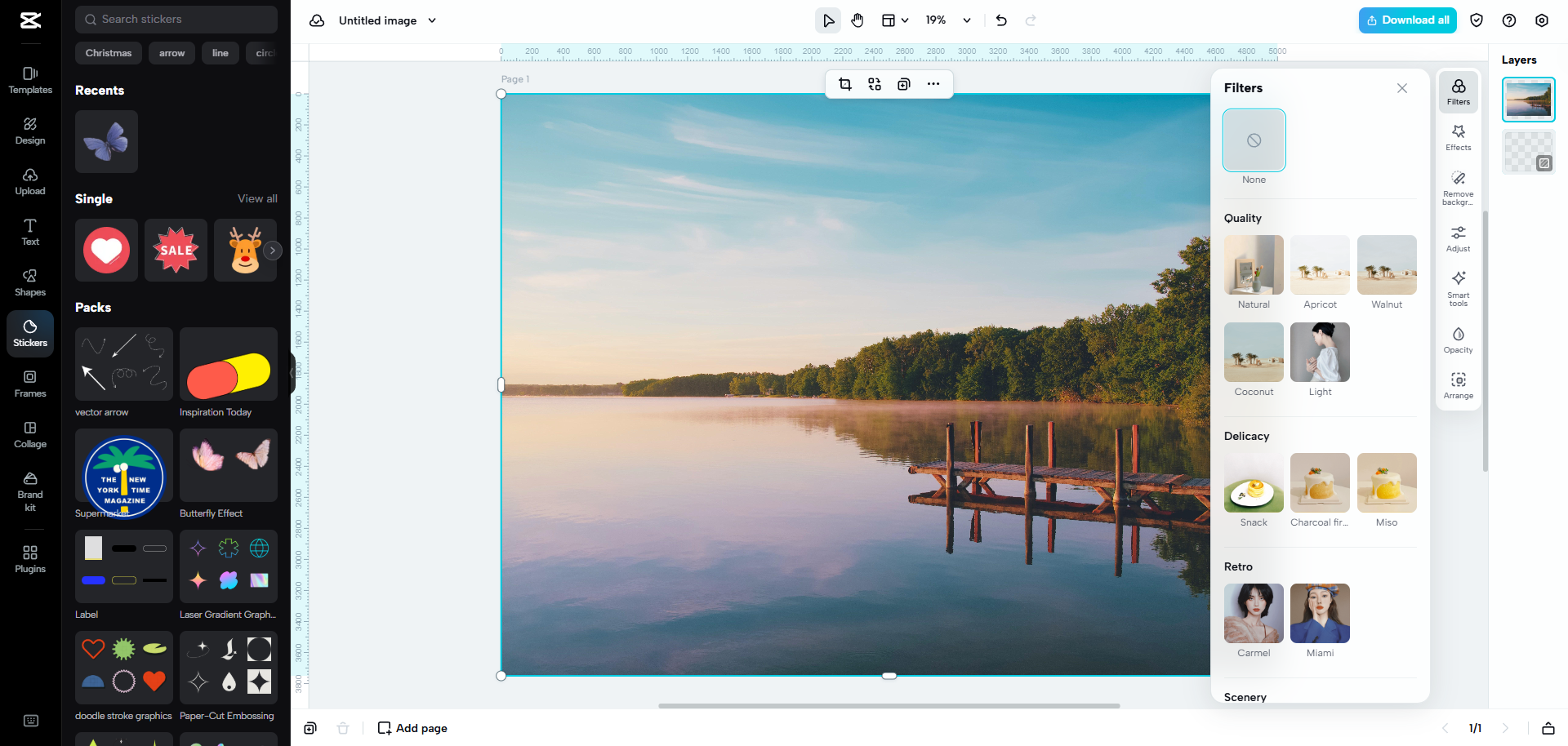Open the Remove background tool
1568x746 pixels.
point(1458,188)
